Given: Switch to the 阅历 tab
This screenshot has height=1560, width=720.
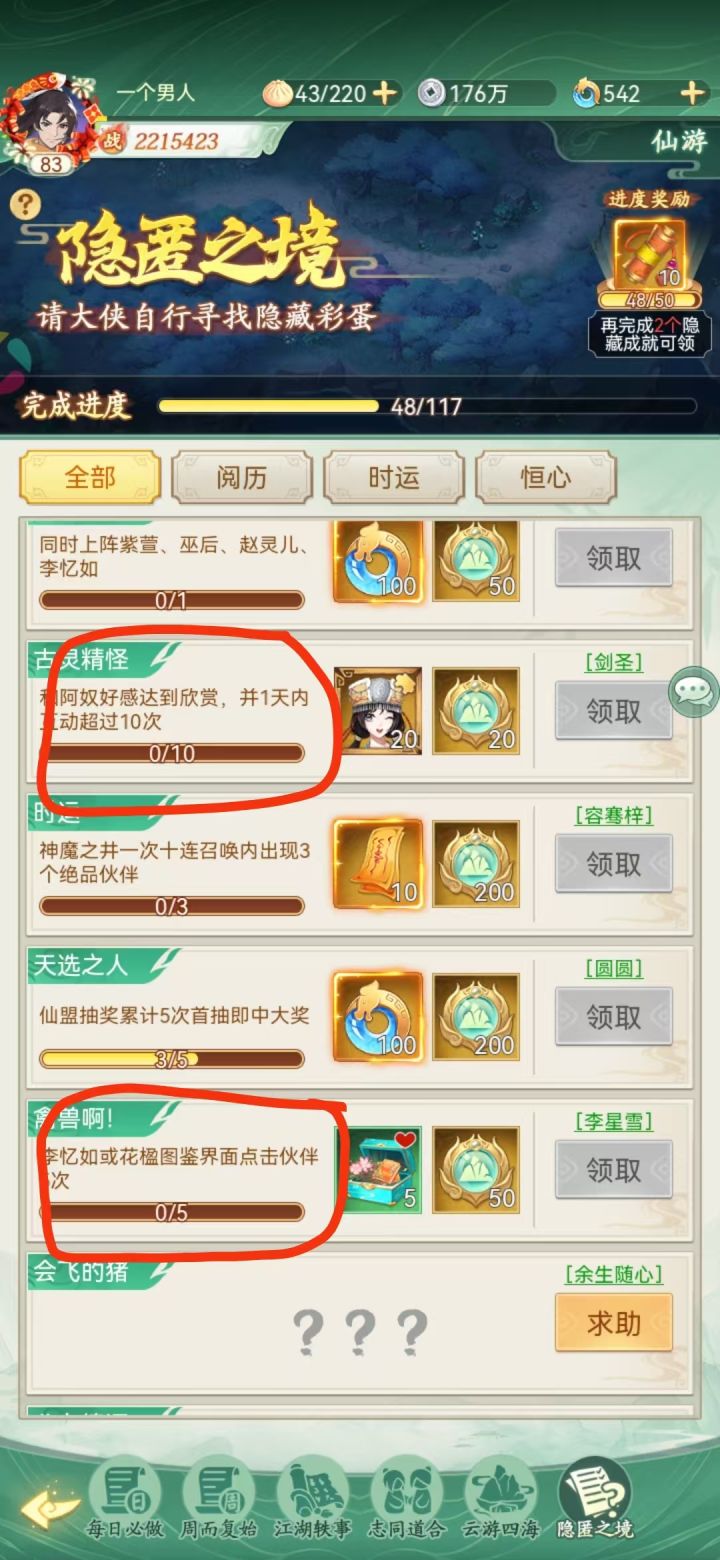Looking at the screenshot, I should tap(241, 478).
